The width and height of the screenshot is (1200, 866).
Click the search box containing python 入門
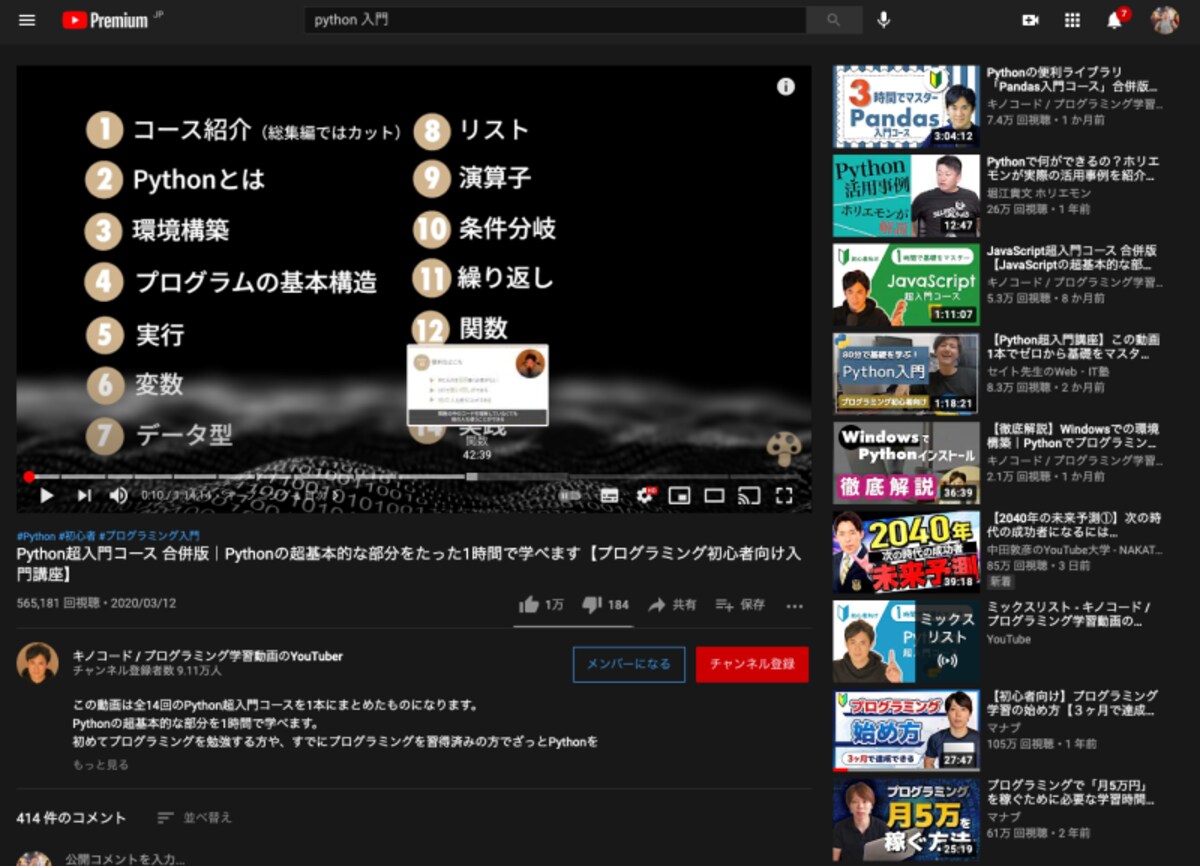click(x=555, y=20)
